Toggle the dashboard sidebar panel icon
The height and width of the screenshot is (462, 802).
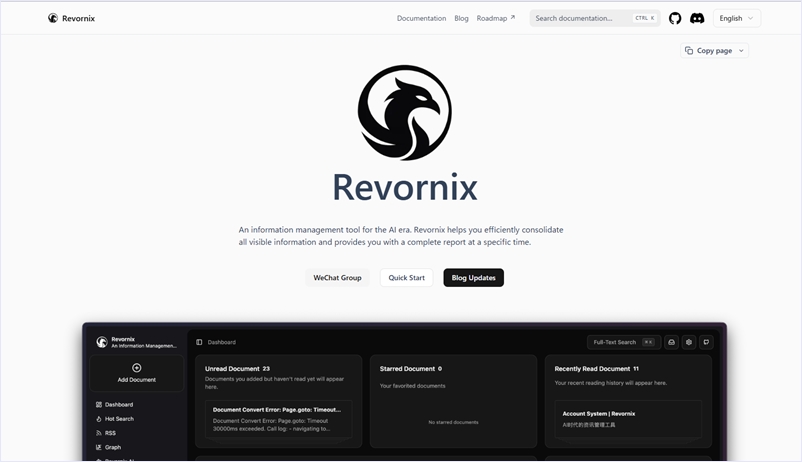pyautogui.click(x=199, y=342)
